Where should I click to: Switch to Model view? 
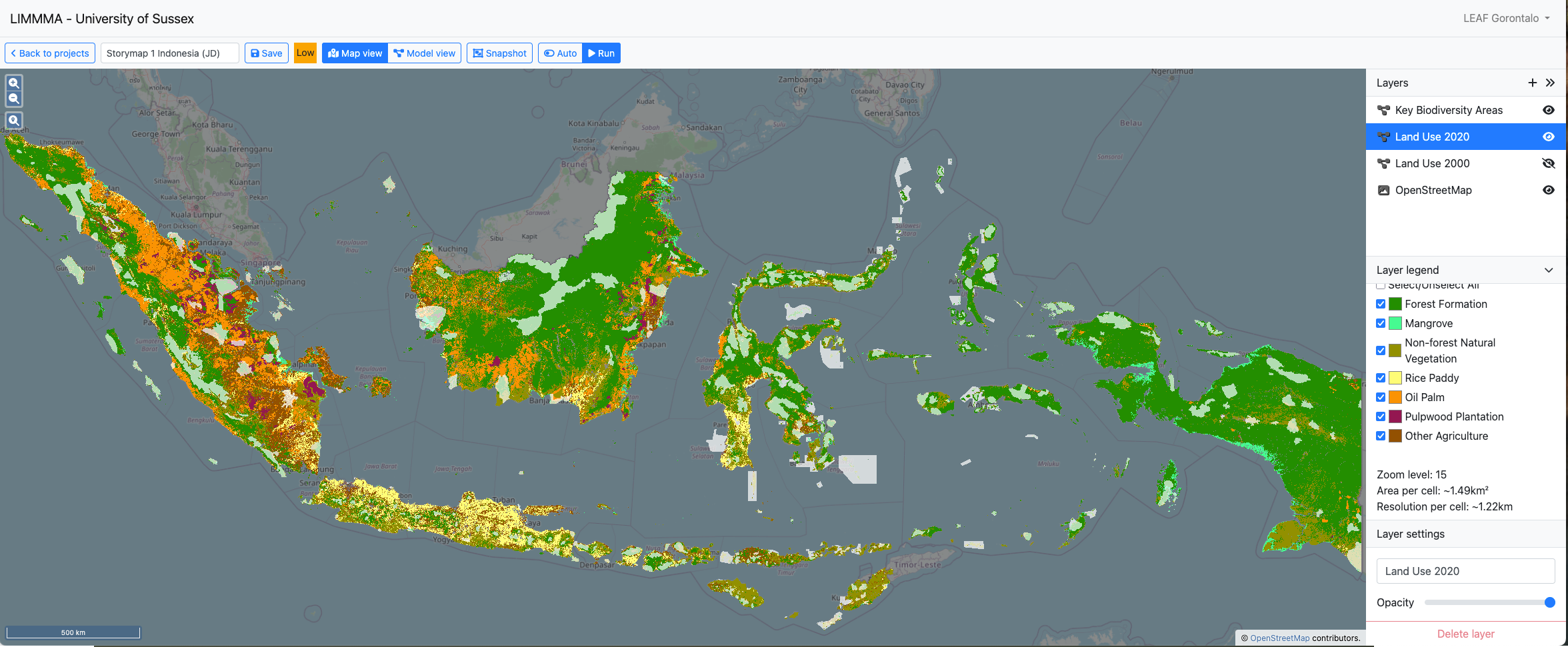coord(425,53)
